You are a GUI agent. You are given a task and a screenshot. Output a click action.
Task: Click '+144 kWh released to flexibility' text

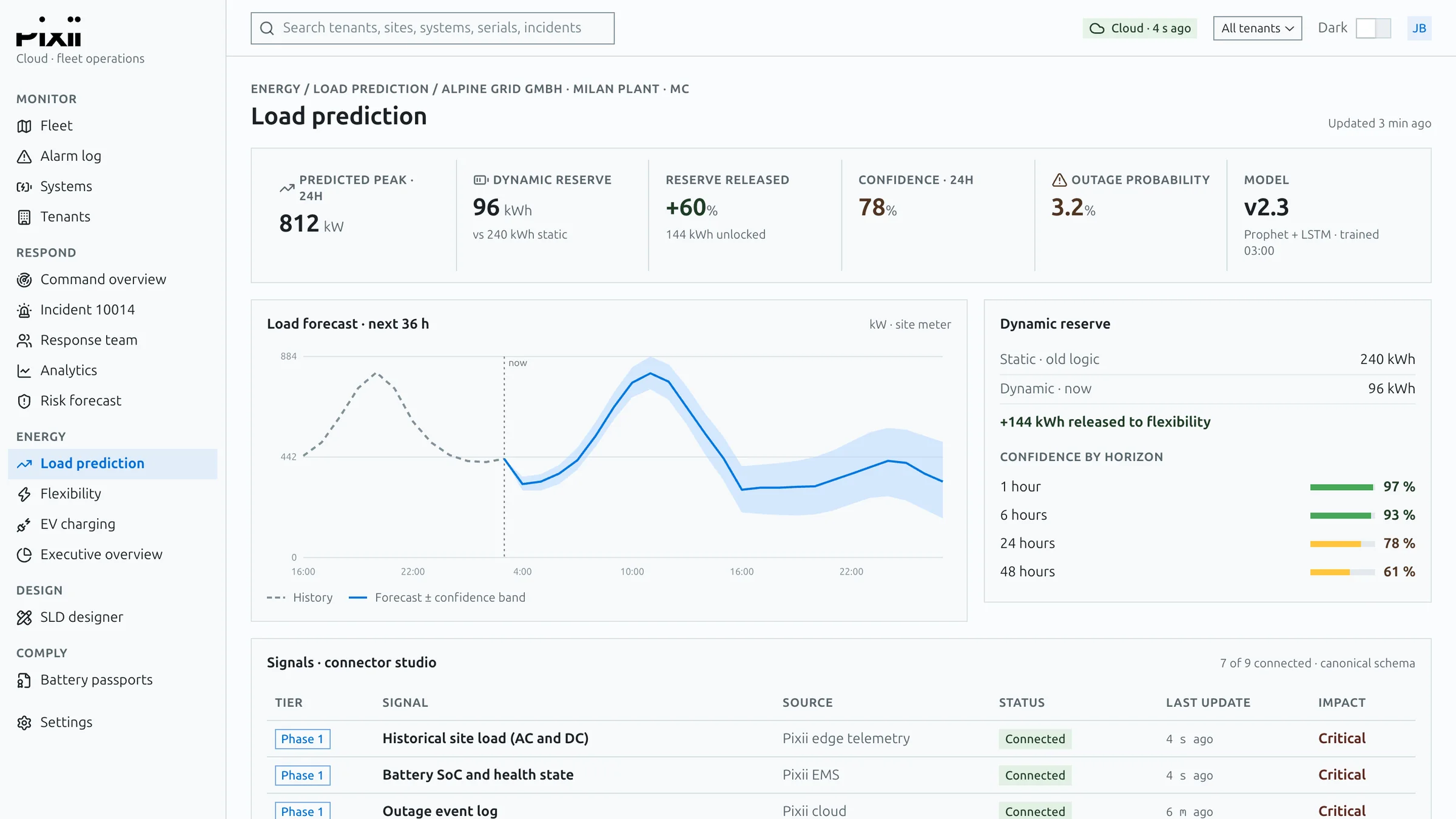click(1105, 422)
